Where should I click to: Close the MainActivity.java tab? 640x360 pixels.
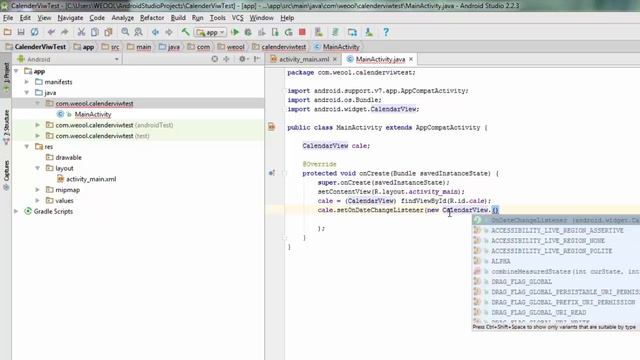(411, 59)
